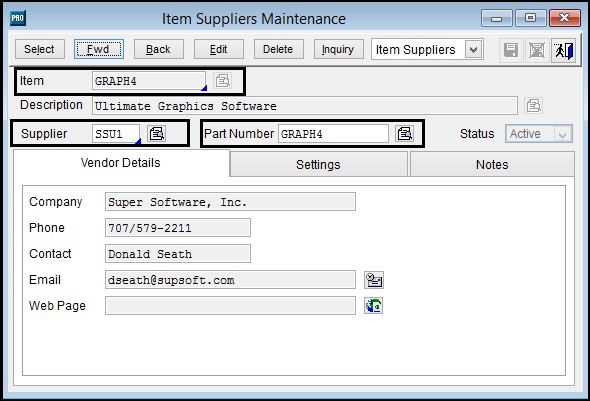The height and width of the screenshot is (401, 590).
Task: Click the web browser icon beside Web Page
Action: (x=374, y=306)
